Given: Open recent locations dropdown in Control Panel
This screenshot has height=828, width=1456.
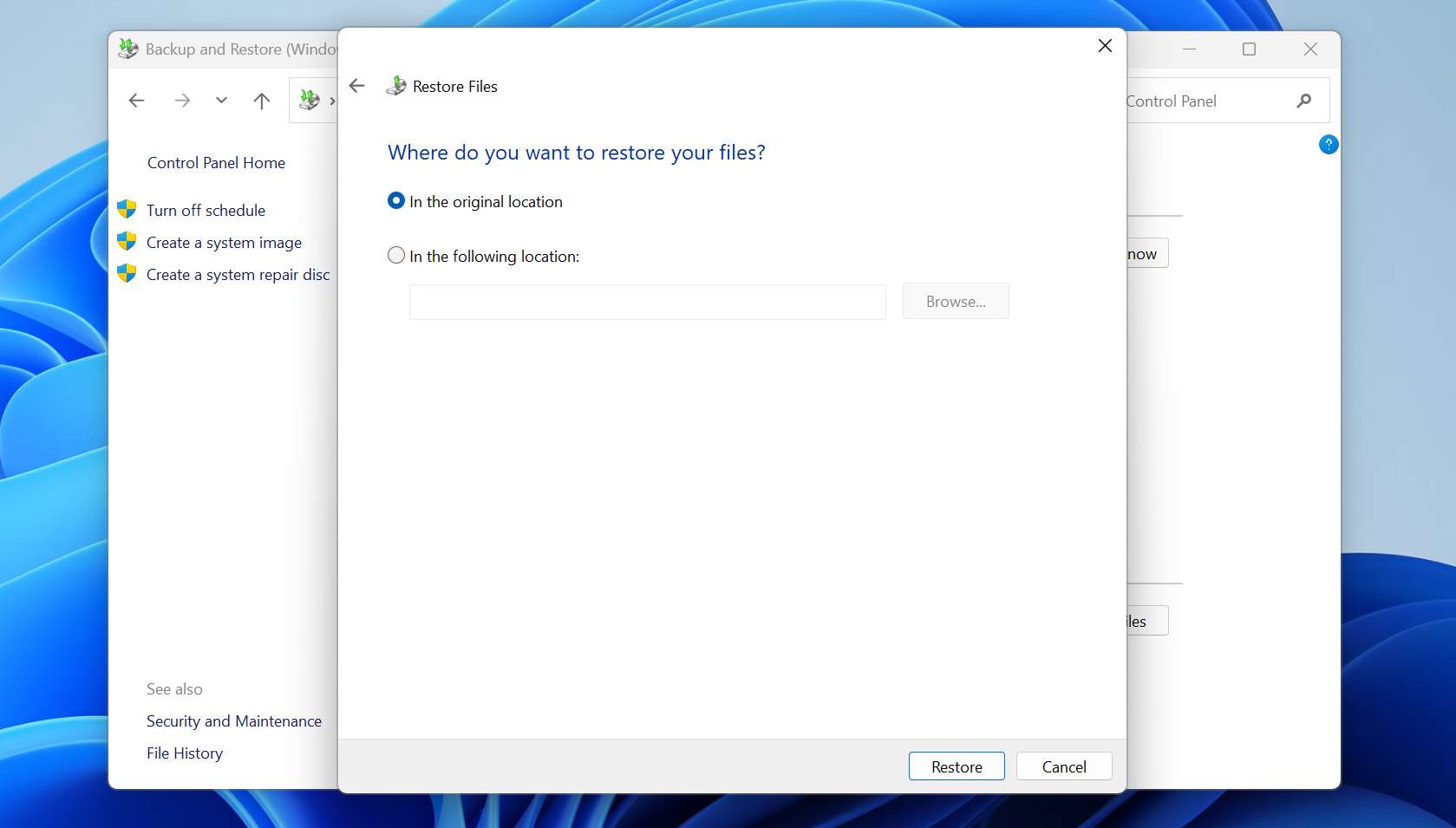Looking at the screenshot, I should pos(222,101).
